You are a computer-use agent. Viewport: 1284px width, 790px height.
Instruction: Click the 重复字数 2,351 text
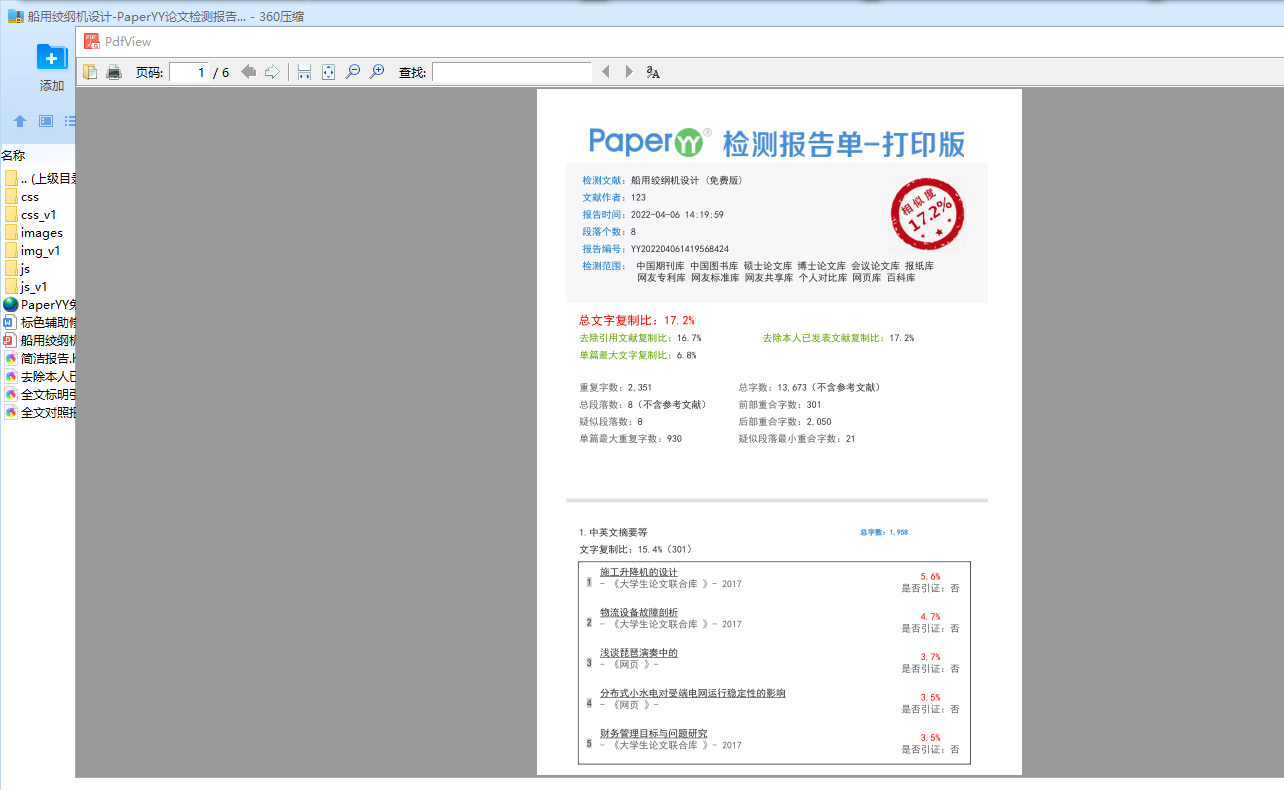tap(616, 387)
